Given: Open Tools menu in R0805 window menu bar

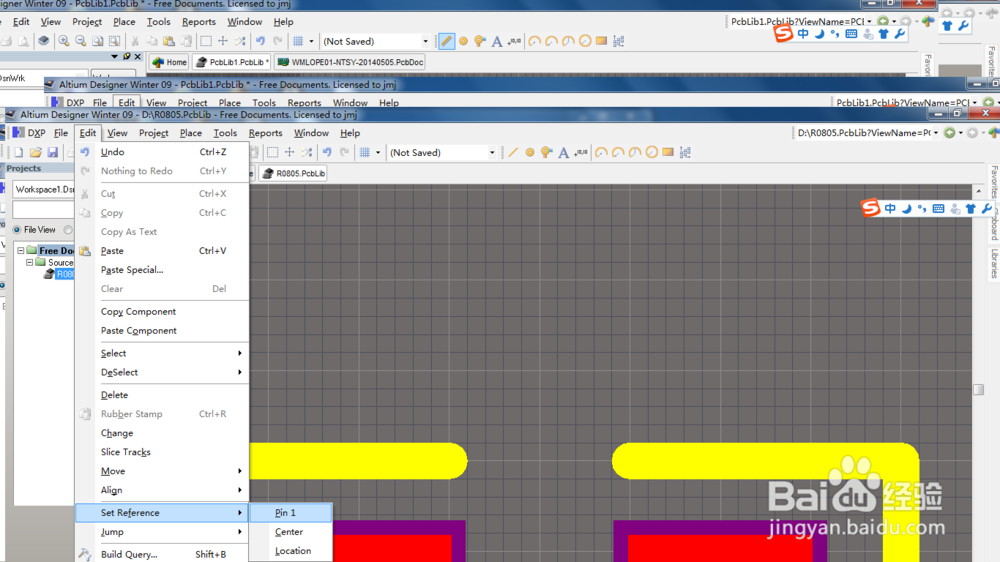Looking at the screenshot, I should click(x=225, y=133).
